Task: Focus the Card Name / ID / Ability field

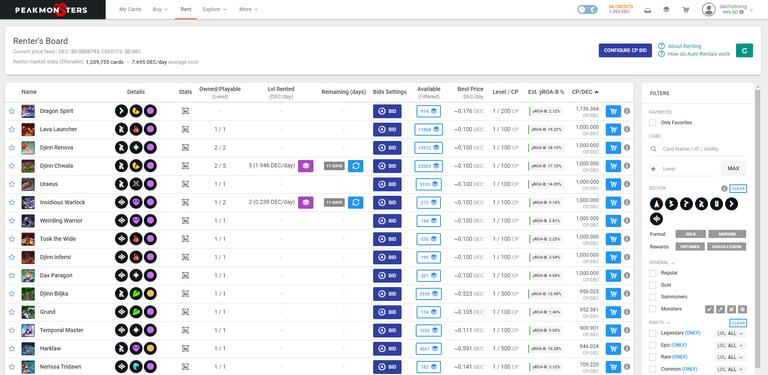Action: click(697, 149)
